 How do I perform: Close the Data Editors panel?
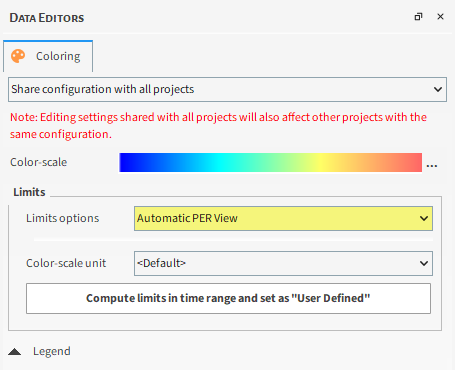440,17
